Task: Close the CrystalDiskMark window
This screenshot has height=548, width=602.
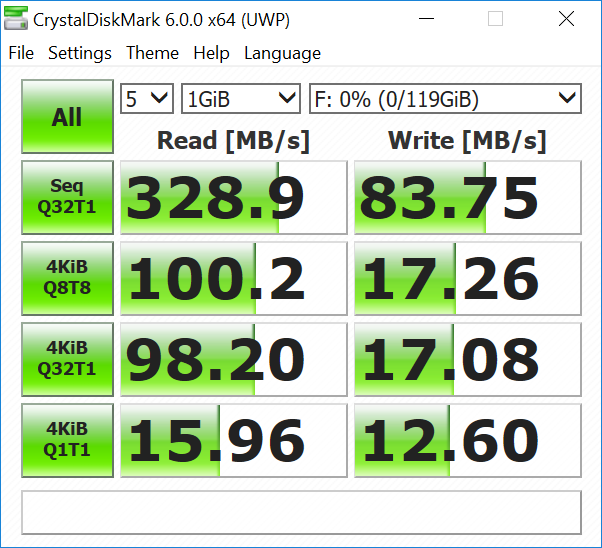Action: (x=566, y=18)
